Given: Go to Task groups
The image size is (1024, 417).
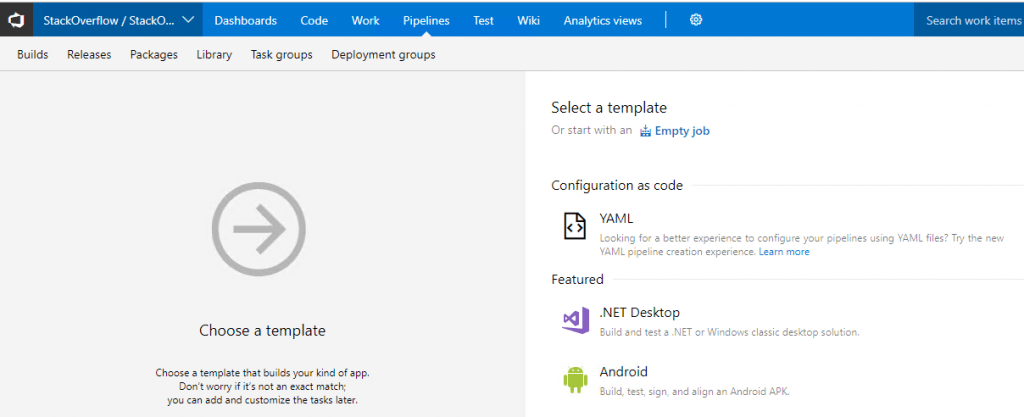Looking at the screenshot, I should (281, 55).
